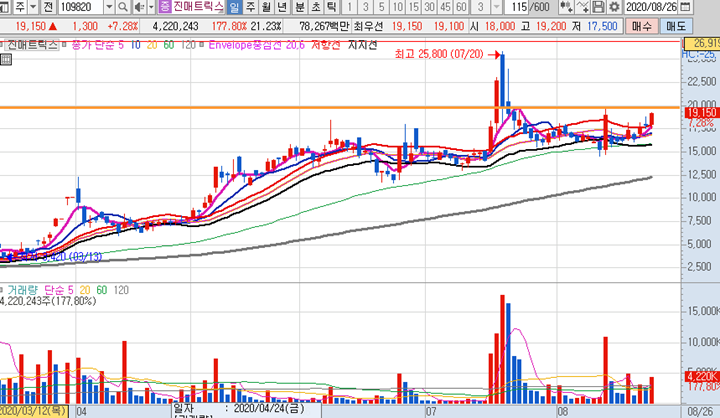Click the blue 10 moving average legend

(x=135, y=45)
